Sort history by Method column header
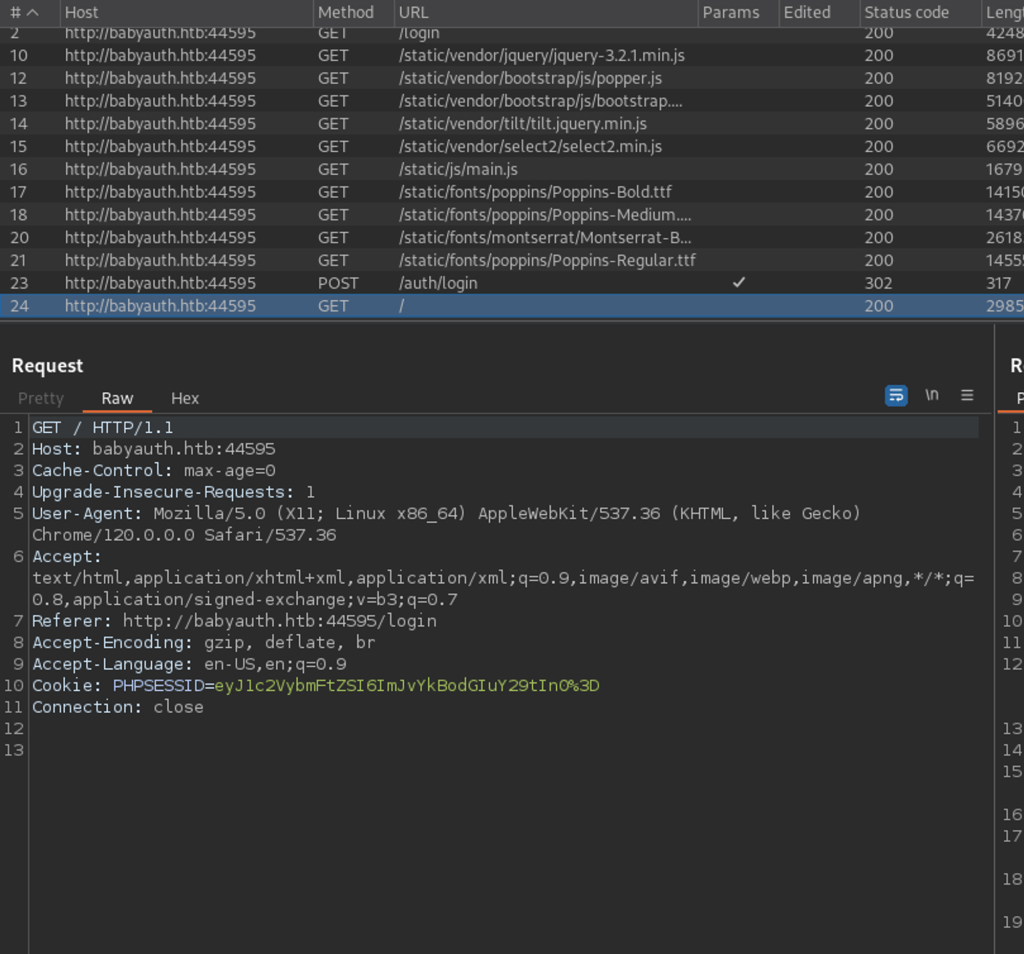This screenshot has width=1024, height=954. [345, 12]
